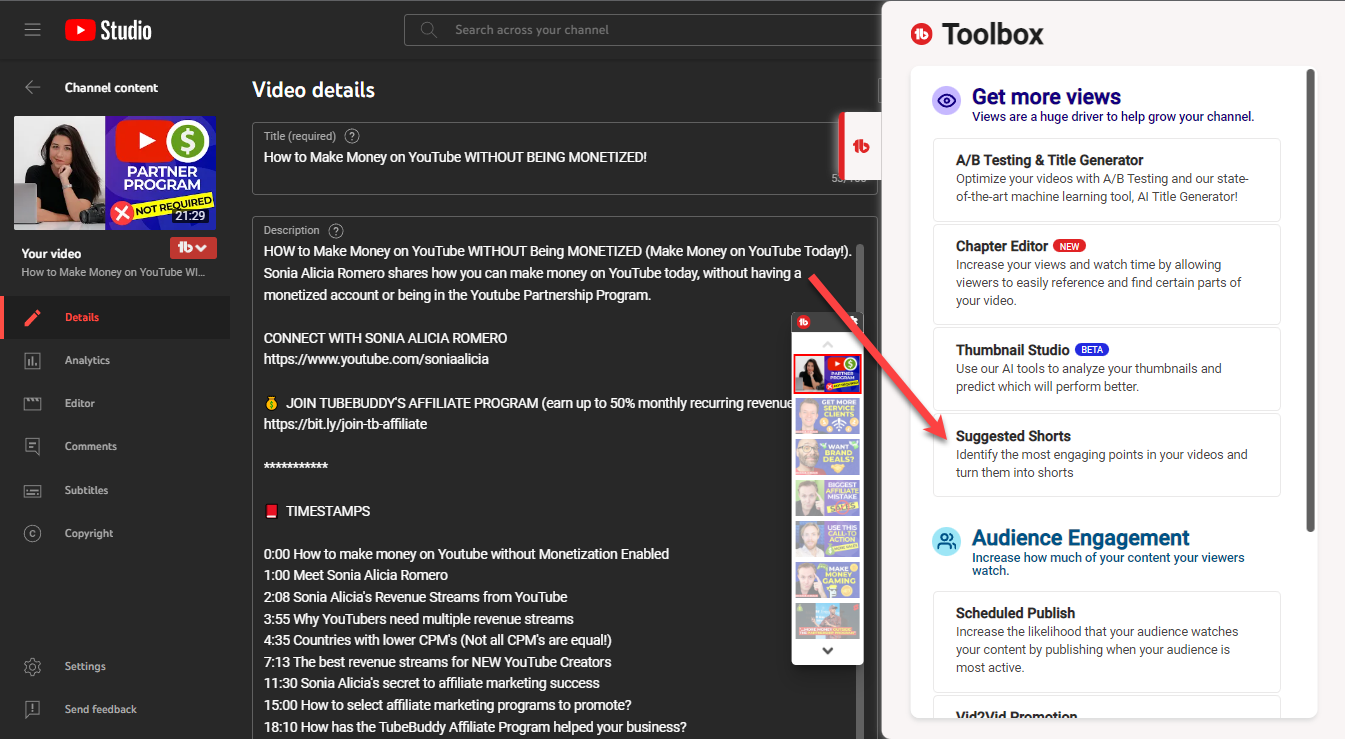Open the Subtitles sidebar item
This screenshot has width=1345, height=739.
tap(86, 490)
